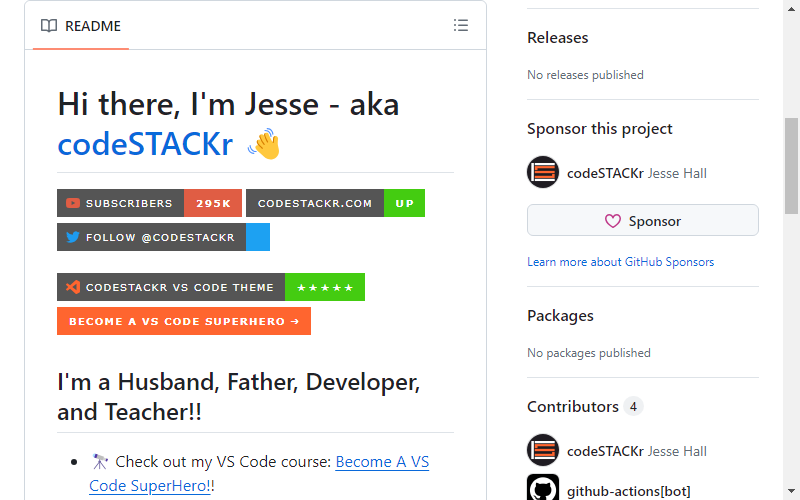Click the Packages heading link
Viewport: 800px width, 500px height.
coord(560,316)
